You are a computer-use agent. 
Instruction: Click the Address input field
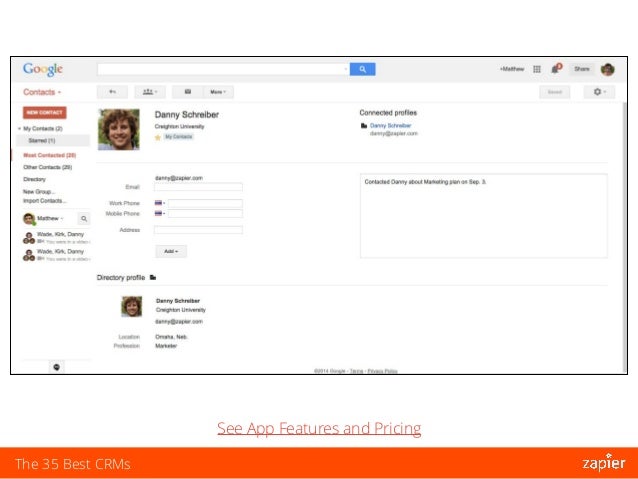pyautogui.click(x=198, y=230)
